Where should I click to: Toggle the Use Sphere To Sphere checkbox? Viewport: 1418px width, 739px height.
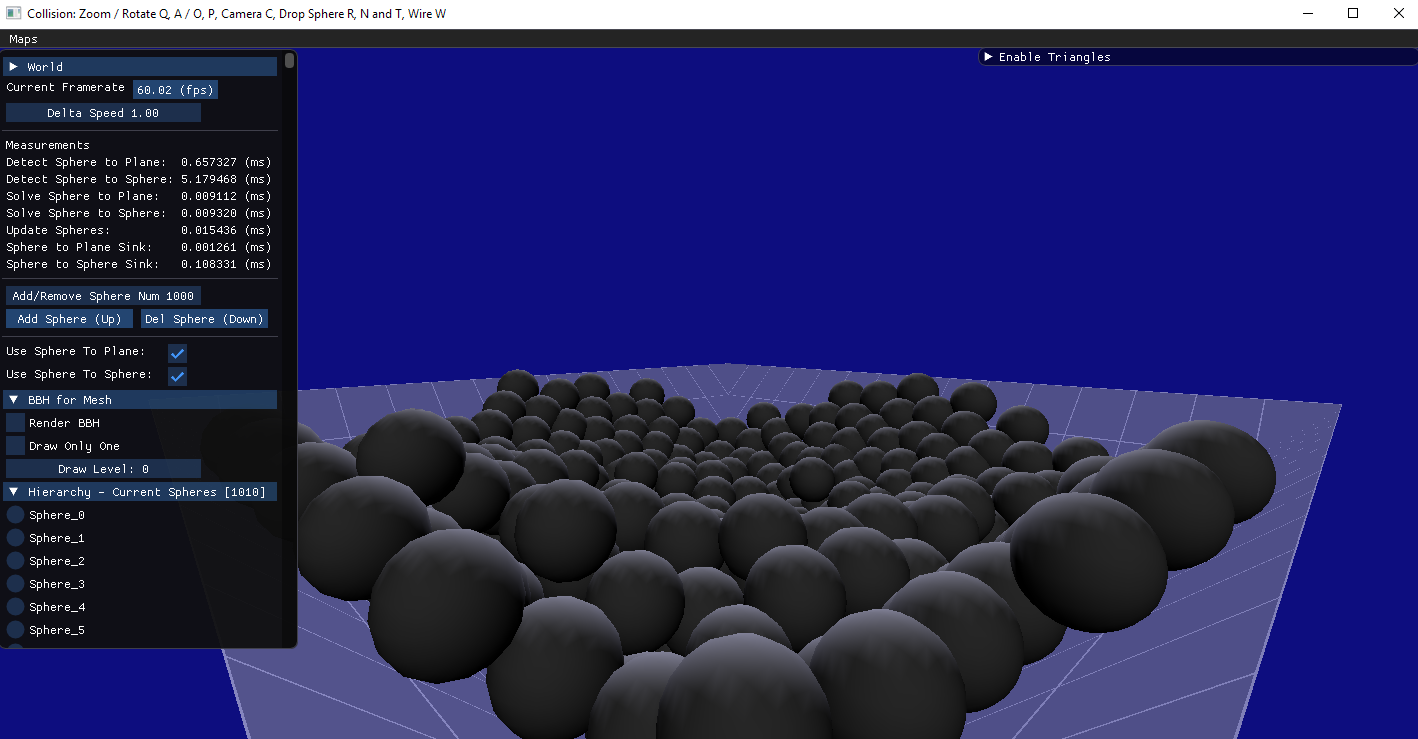tap(177, 376)
